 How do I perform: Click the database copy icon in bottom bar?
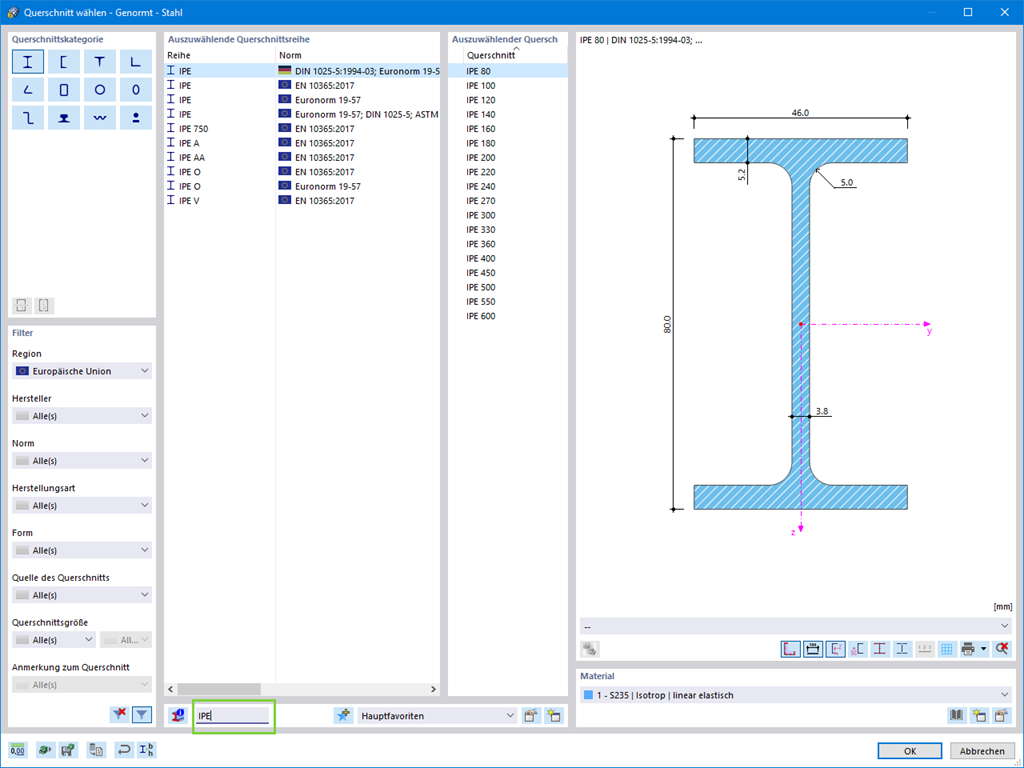[96, 750]
